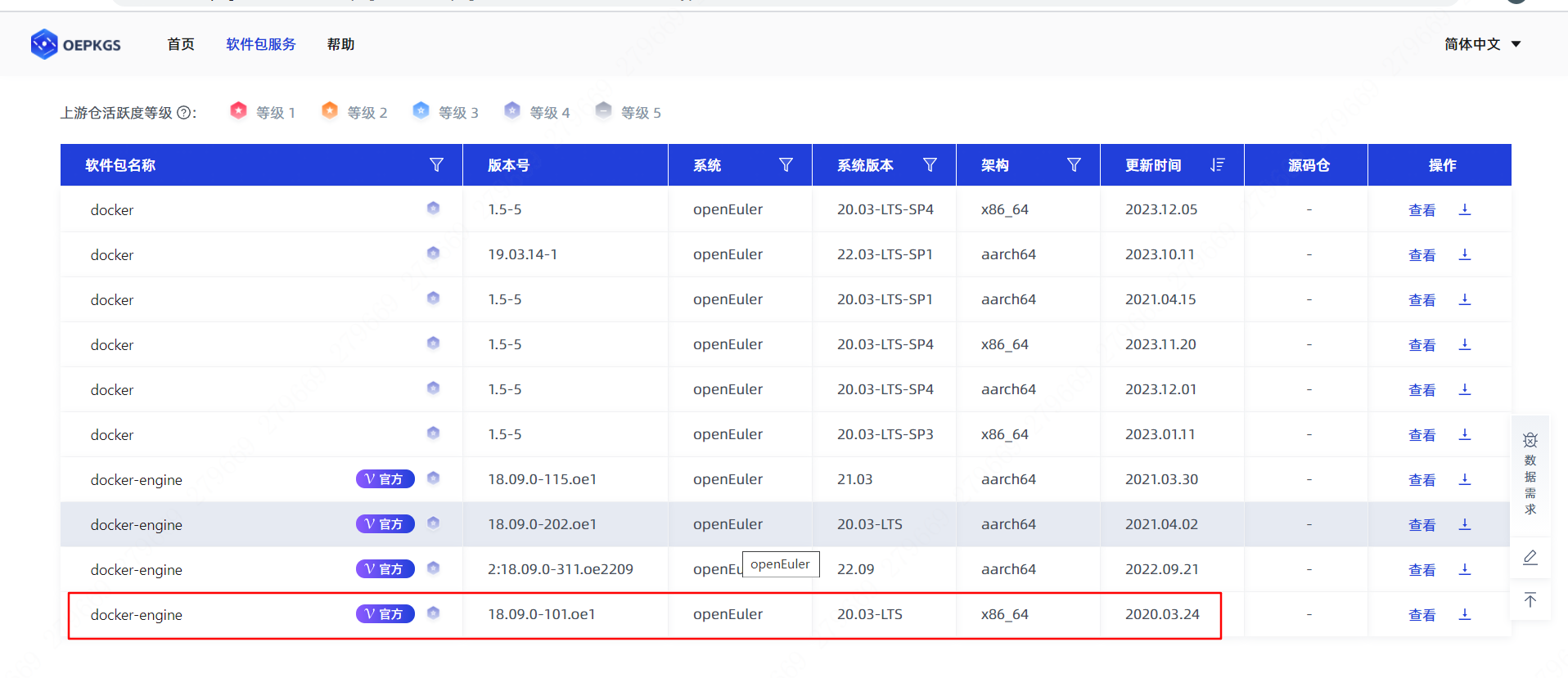Select the 等级 1 red badge legend
Image resolution: width=1568 pixels, height=678 pixels.
238,111
